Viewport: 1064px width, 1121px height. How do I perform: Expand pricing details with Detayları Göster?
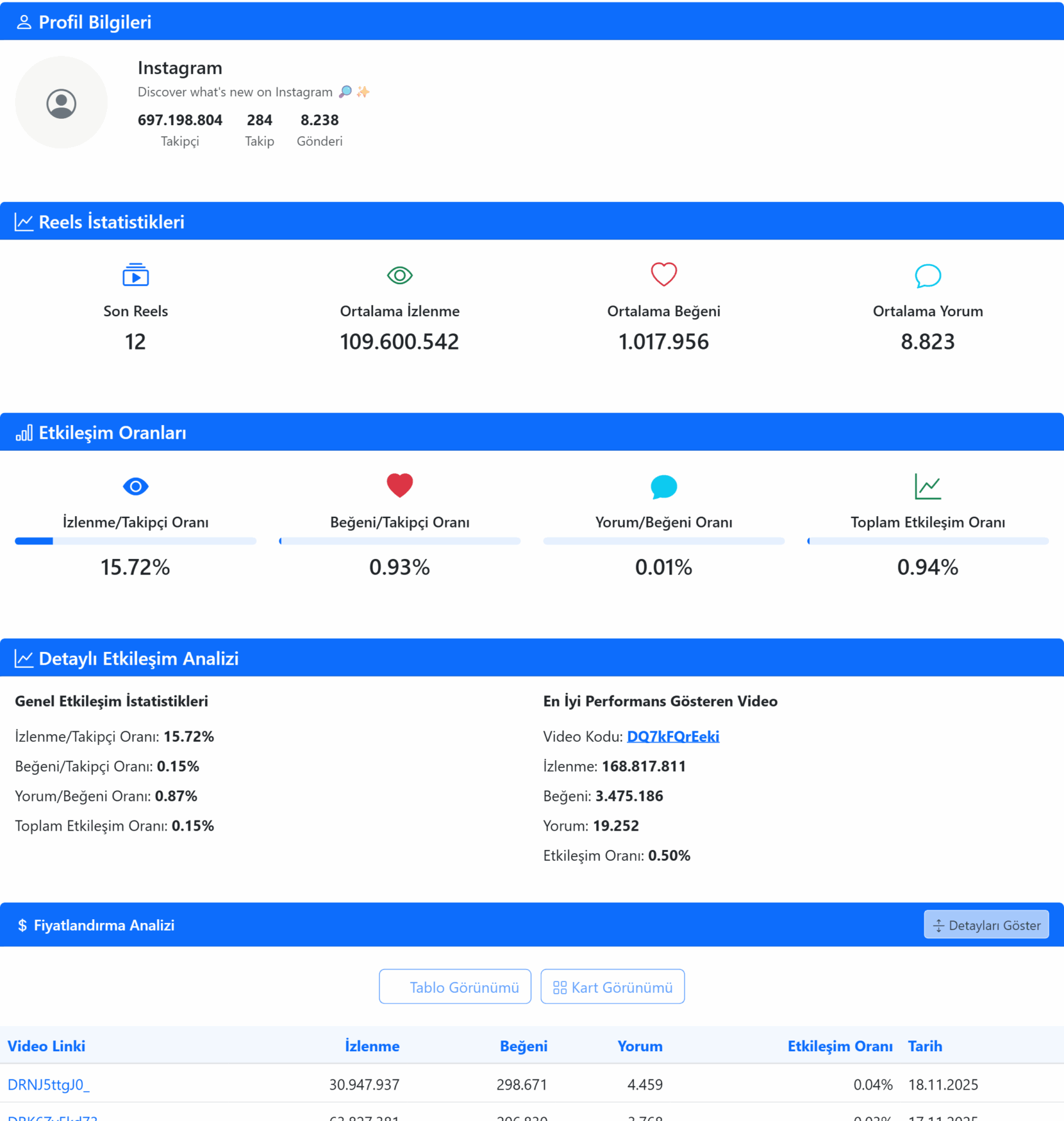pos(986,925)
